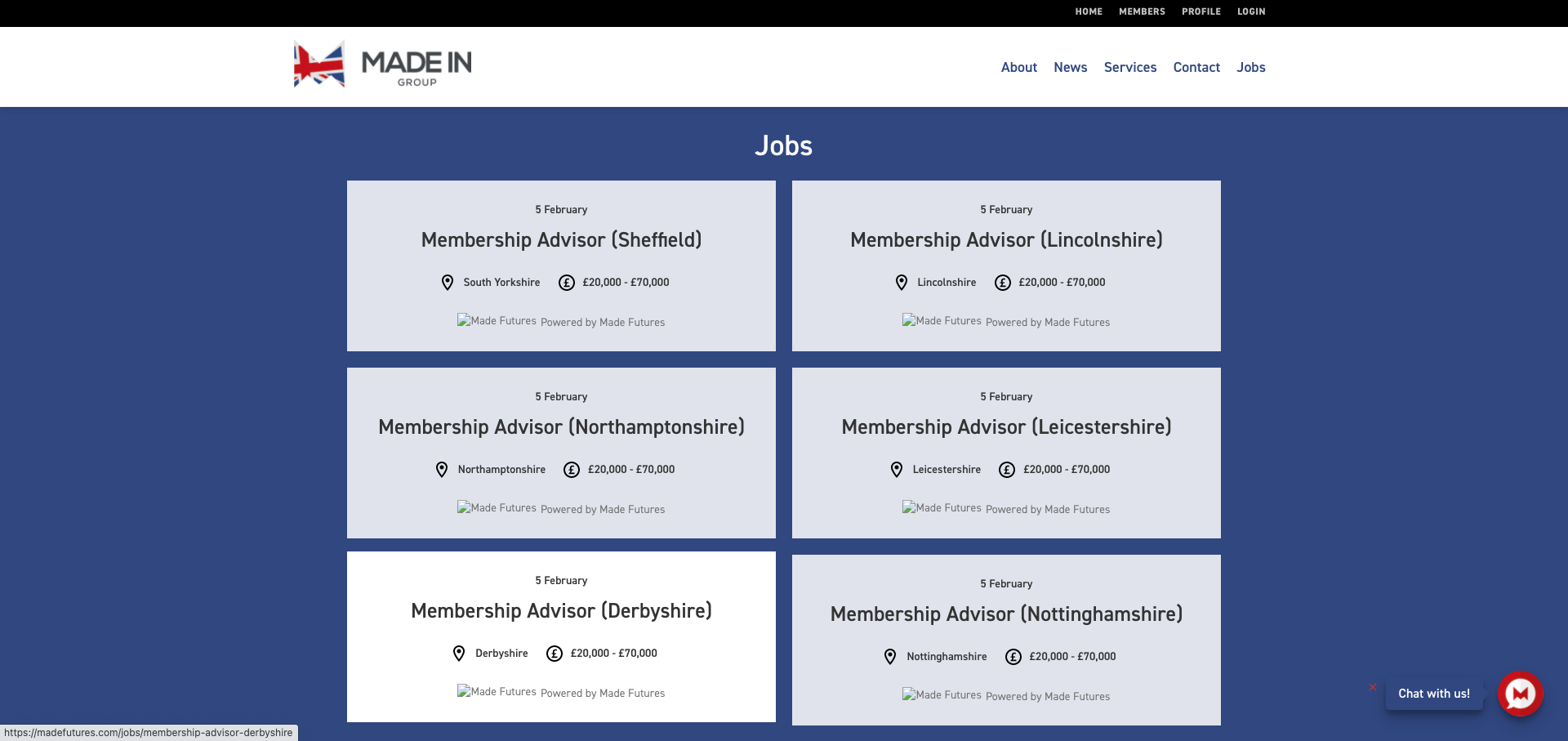
Task: Click '5 February' date in Sheffield card
Action: coord(561,210)
